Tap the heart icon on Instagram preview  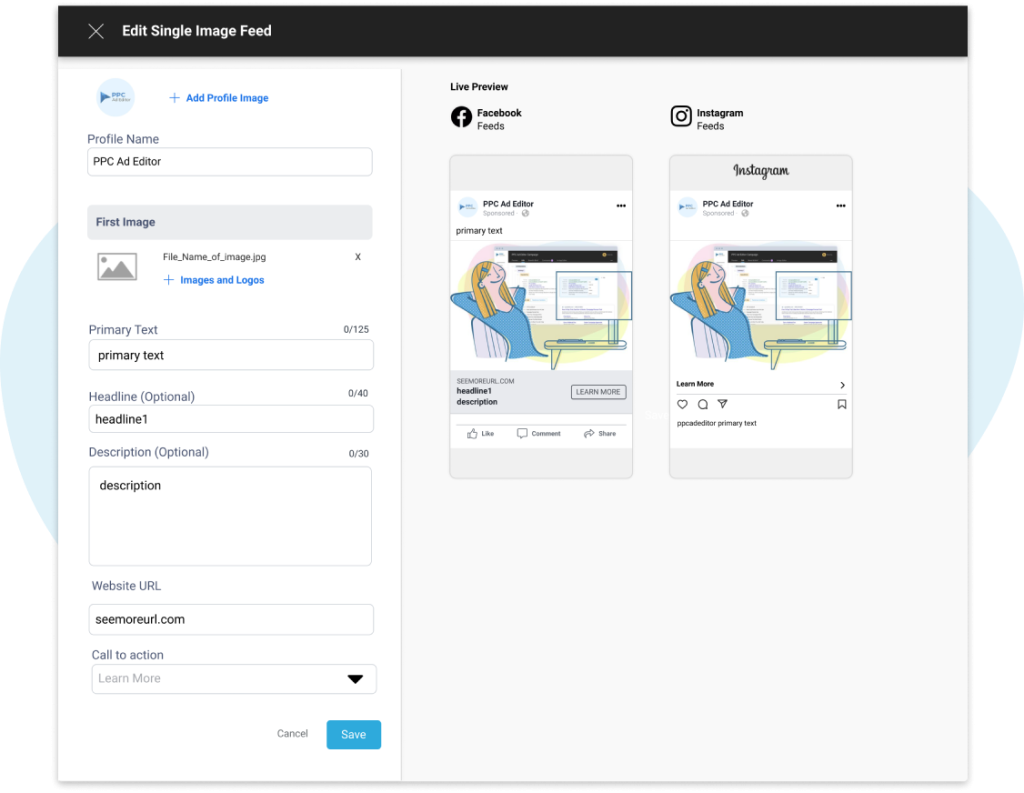[x=682, y=404]
